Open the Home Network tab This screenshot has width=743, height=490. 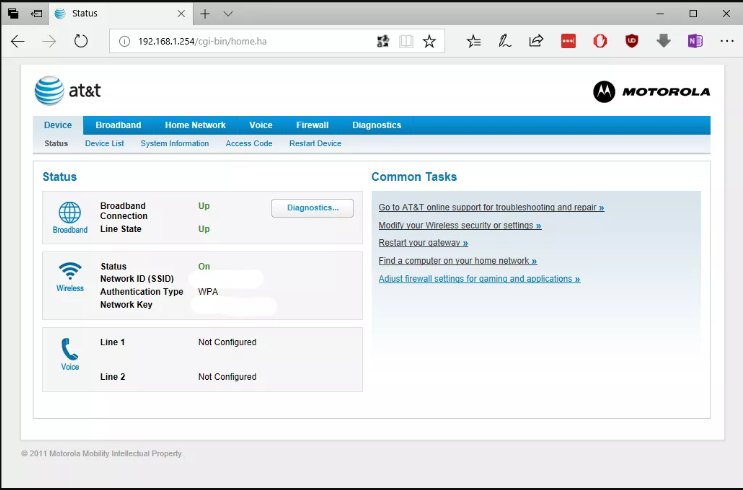(x=195, y=125)
